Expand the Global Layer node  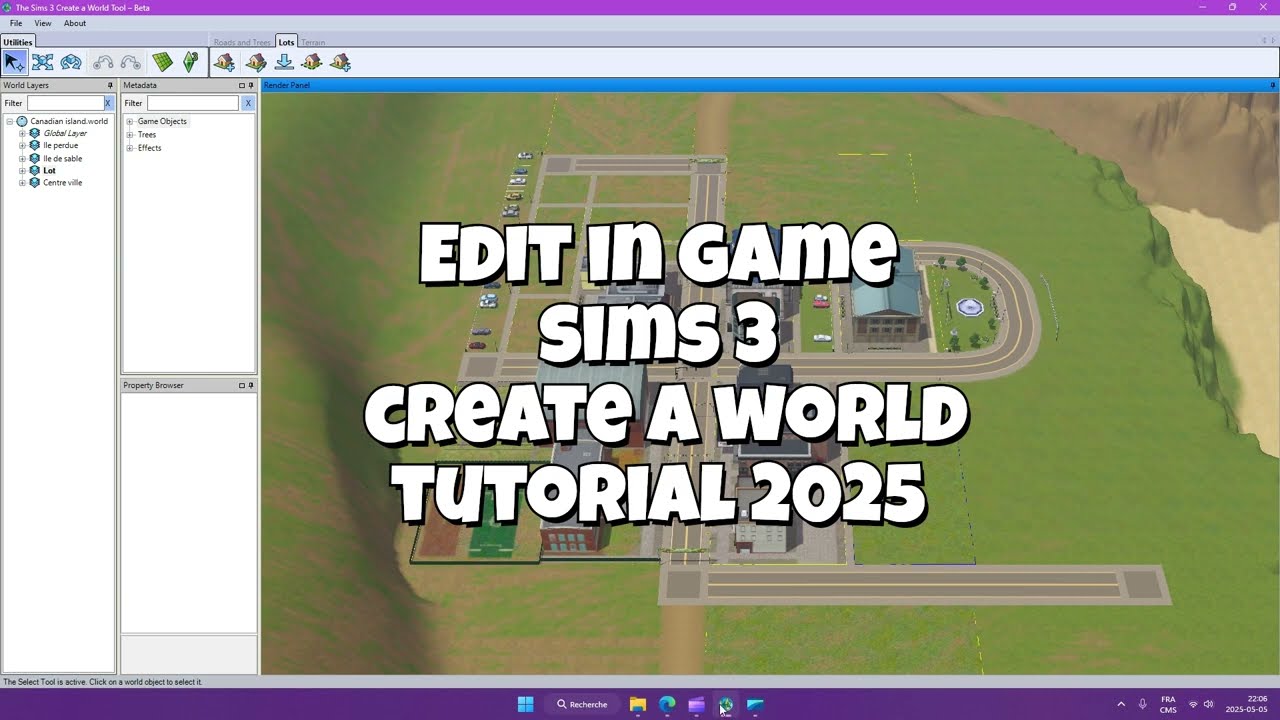[22, 133]
